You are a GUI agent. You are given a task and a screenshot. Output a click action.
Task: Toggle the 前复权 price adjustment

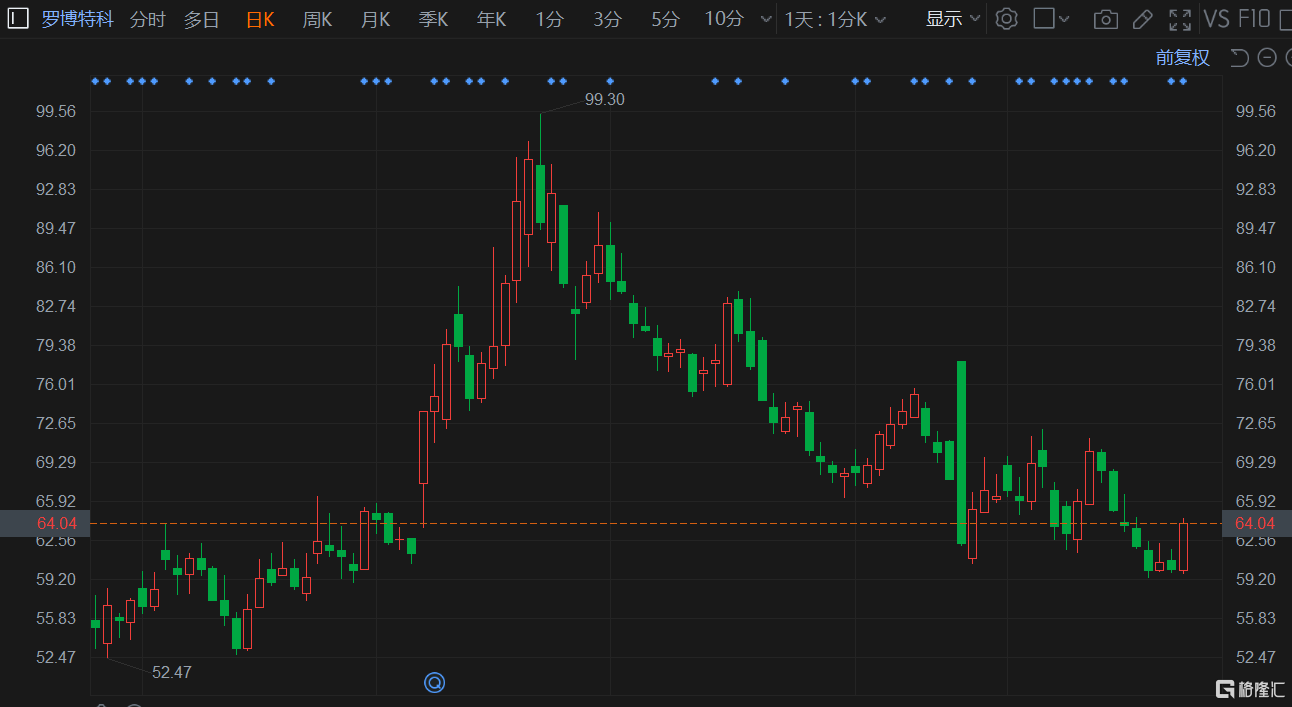tap(1182, 58)
